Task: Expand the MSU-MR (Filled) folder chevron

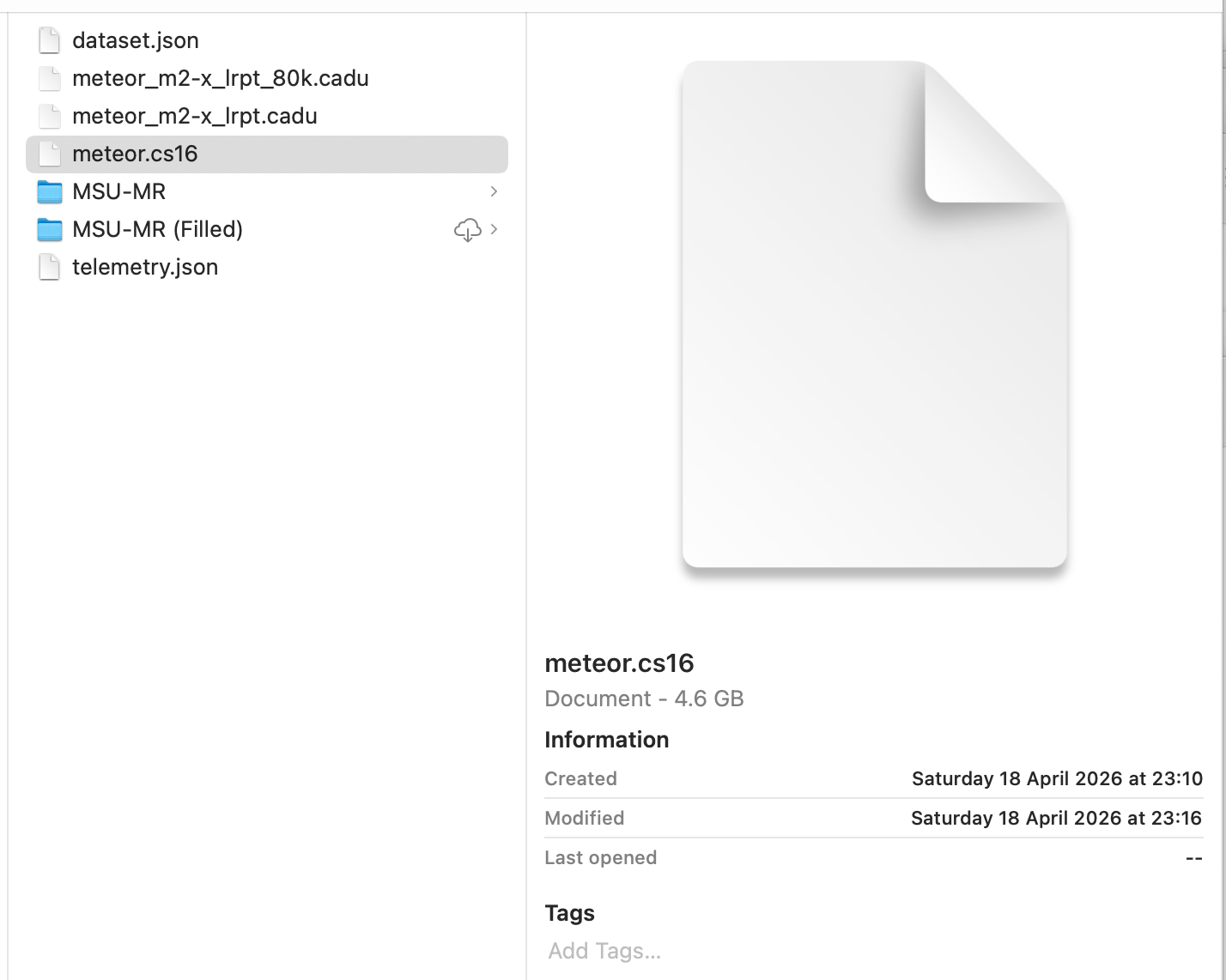Action: [494, 229]
